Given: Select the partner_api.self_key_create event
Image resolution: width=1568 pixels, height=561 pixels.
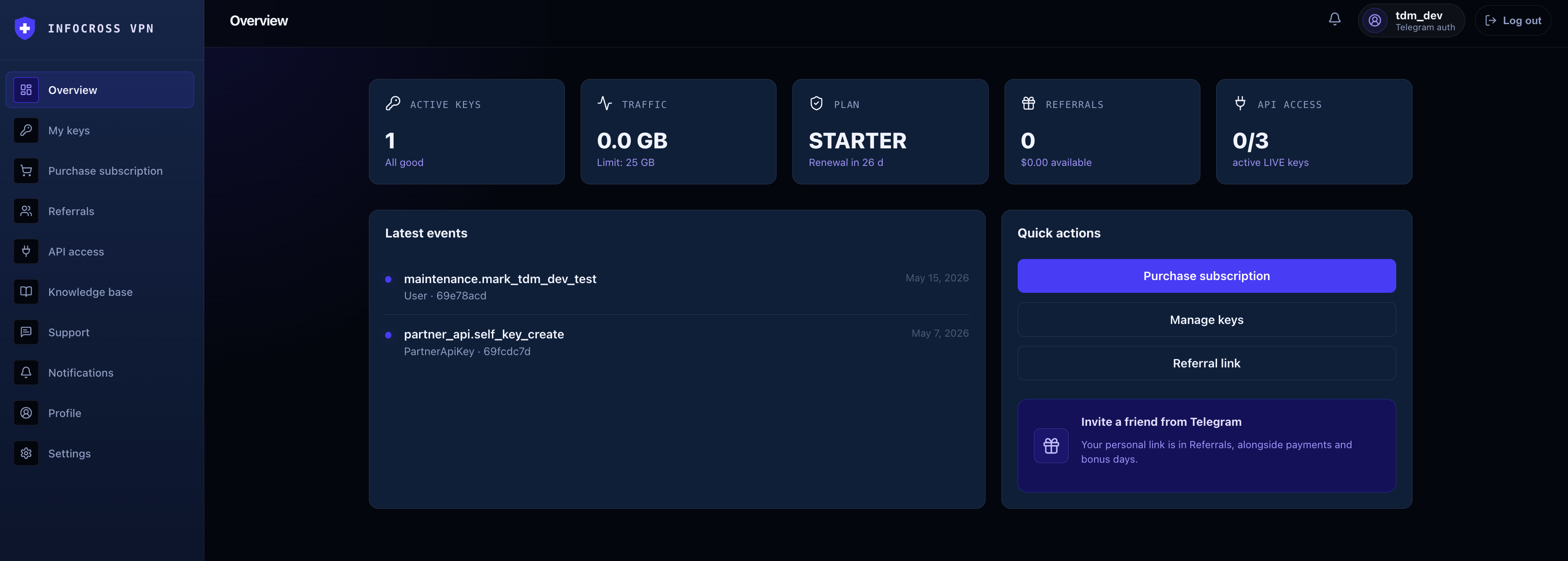Looking at the screenshot, I should (677, 342).
